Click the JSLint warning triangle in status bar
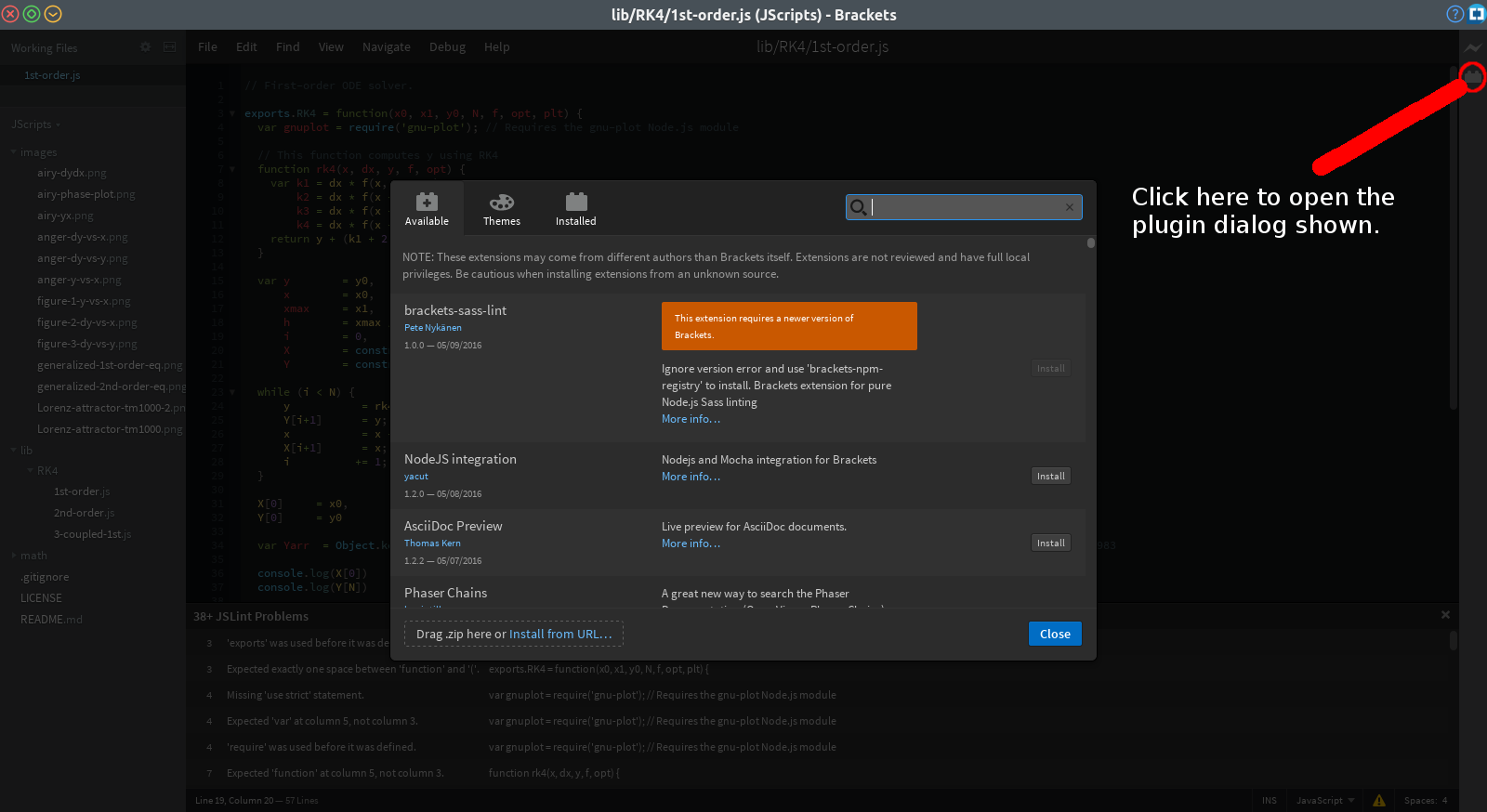 coord(1379,801)
